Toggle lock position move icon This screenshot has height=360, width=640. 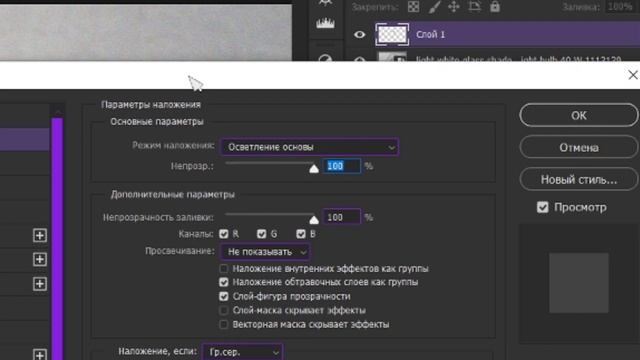point(454,7)
